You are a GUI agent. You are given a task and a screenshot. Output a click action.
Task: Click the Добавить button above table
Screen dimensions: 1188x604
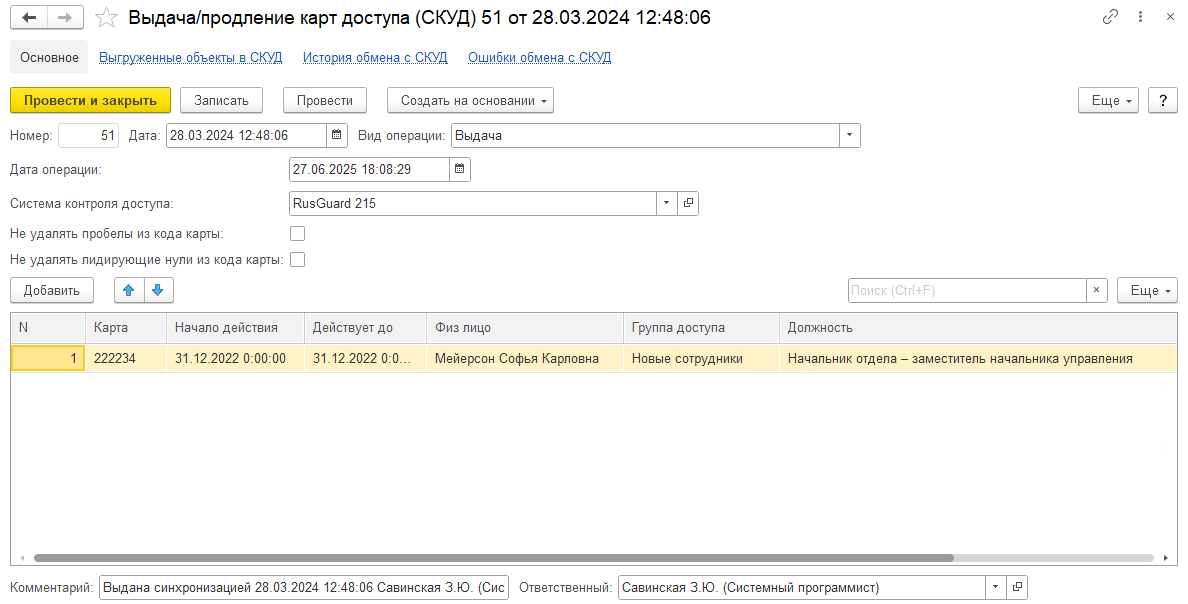click(52, 290)
